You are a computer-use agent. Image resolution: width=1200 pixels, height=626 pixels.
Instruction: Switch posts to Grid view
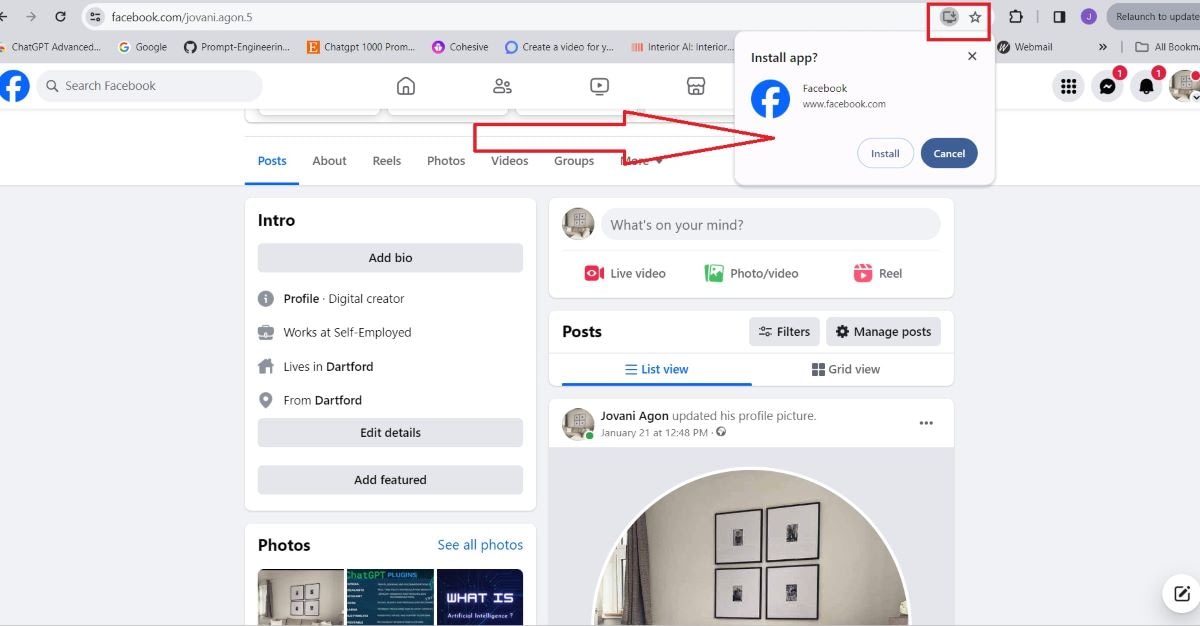tap(845, 369)
